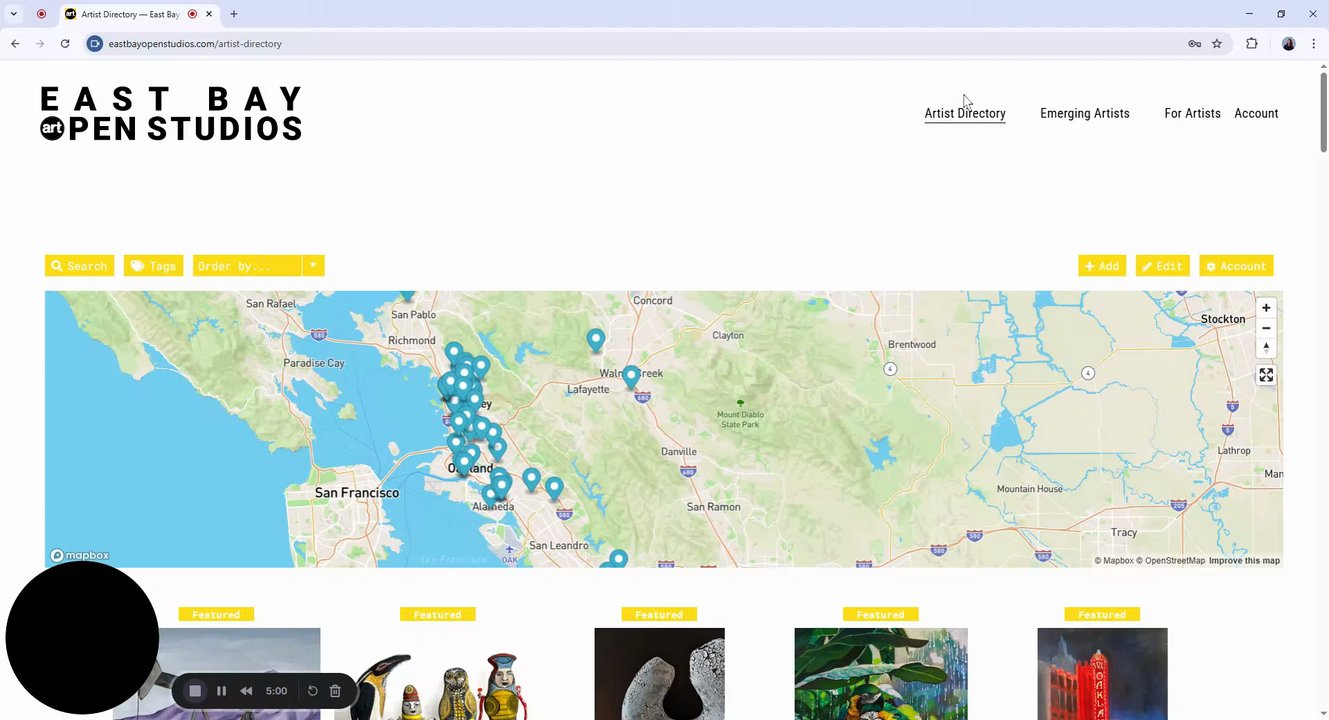Reload the page with refresh icon
Image resolution: width=1329 pixels, height=720 pixels.
[x=65, y=44]
